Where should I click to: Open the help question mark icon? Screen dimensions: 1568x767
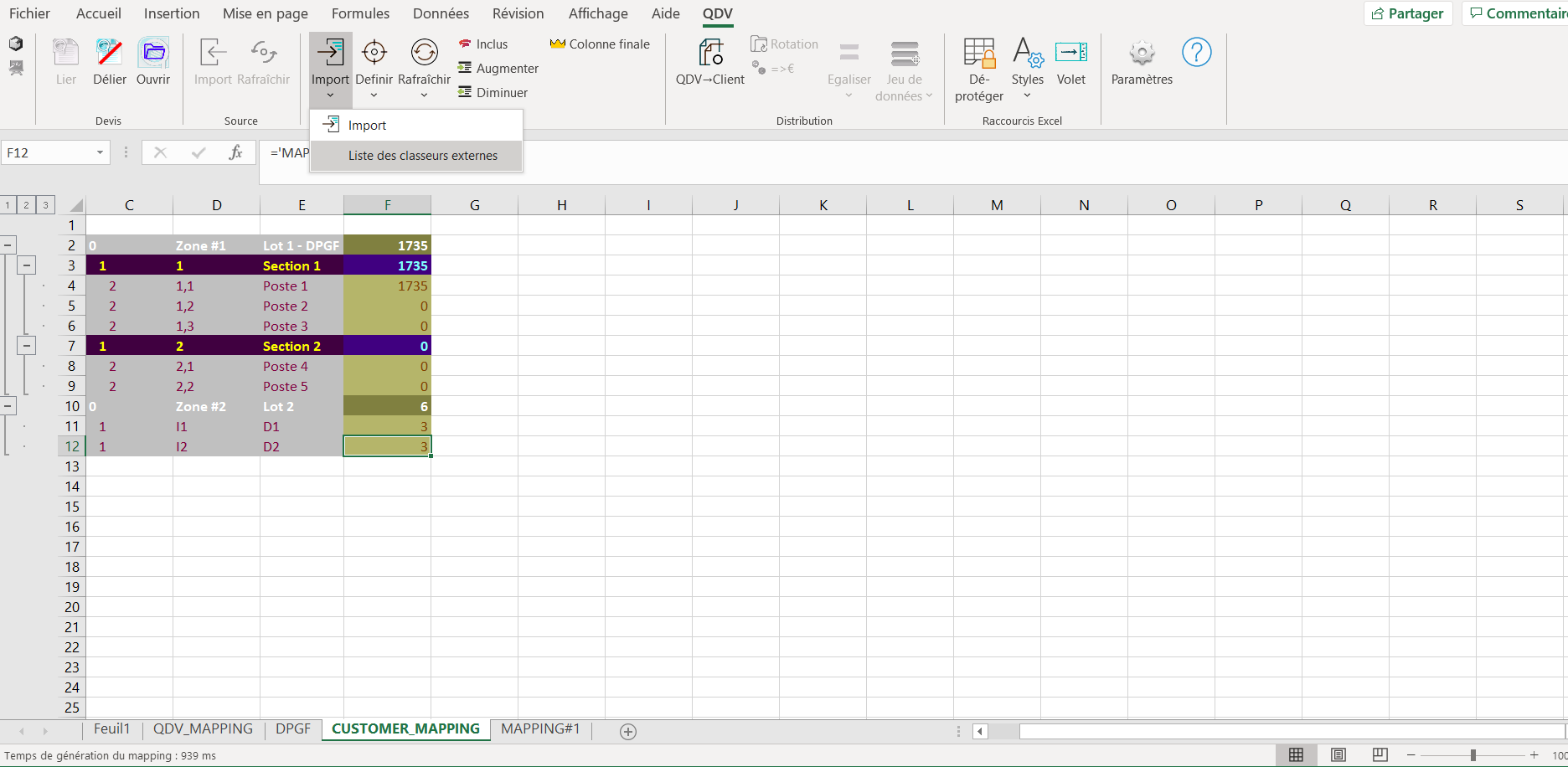1196,53
